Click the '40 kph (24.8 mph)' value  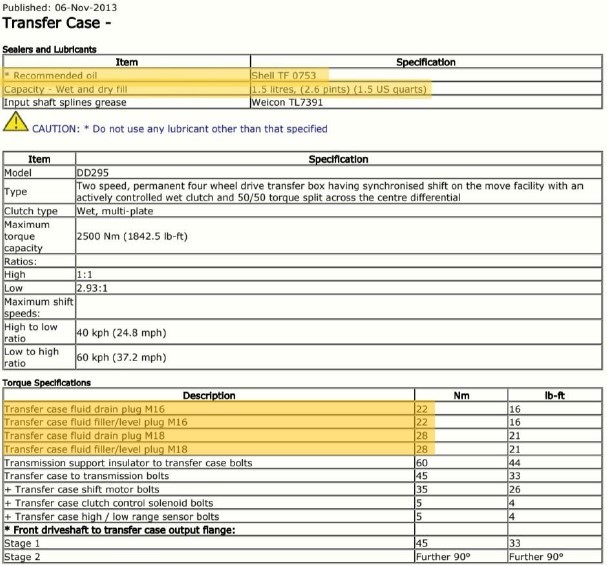[122, 333]
